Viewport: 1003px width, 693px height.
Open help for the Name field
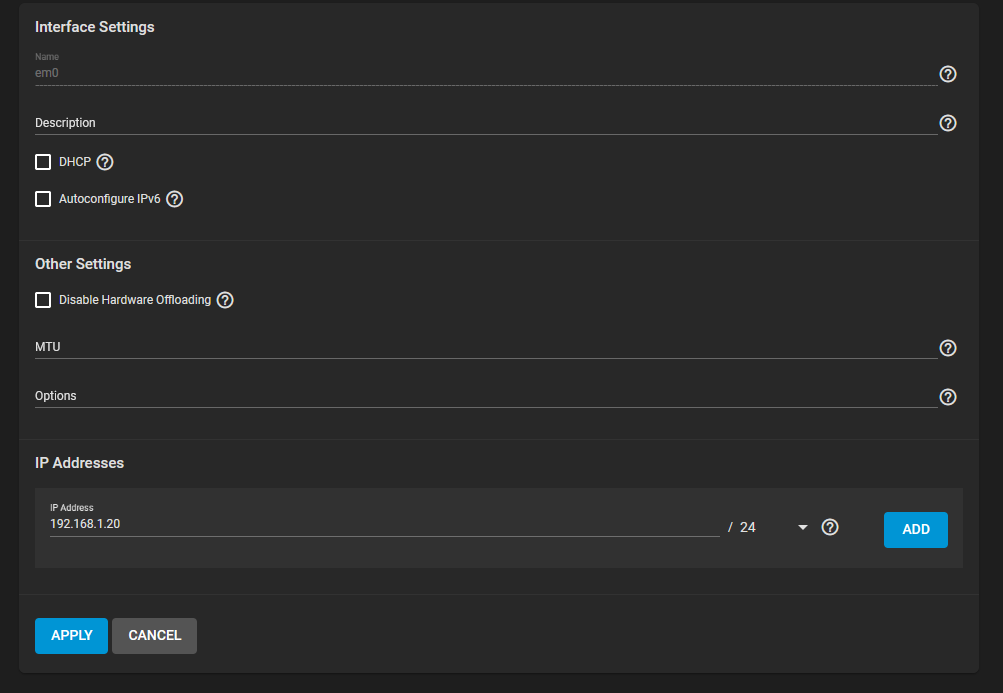pos(947,74)
